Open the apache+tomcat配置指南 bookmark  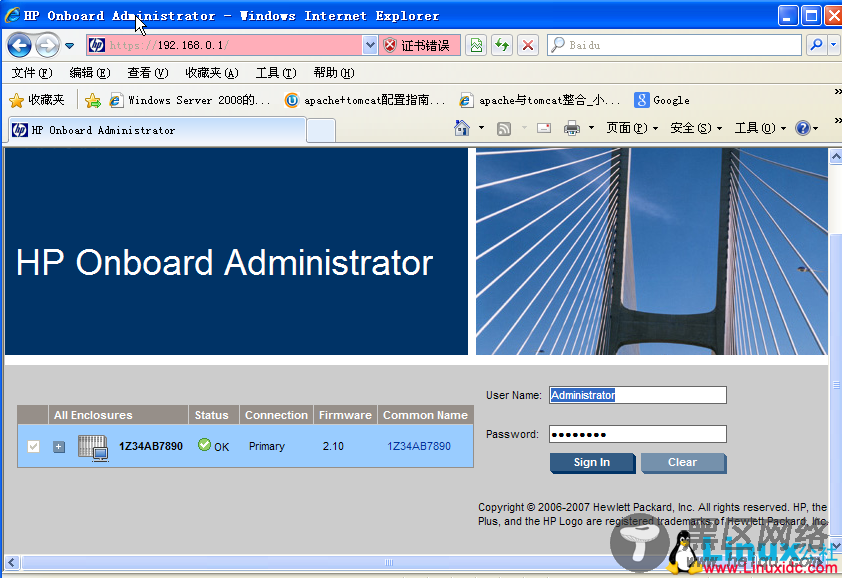click(365, 100)
